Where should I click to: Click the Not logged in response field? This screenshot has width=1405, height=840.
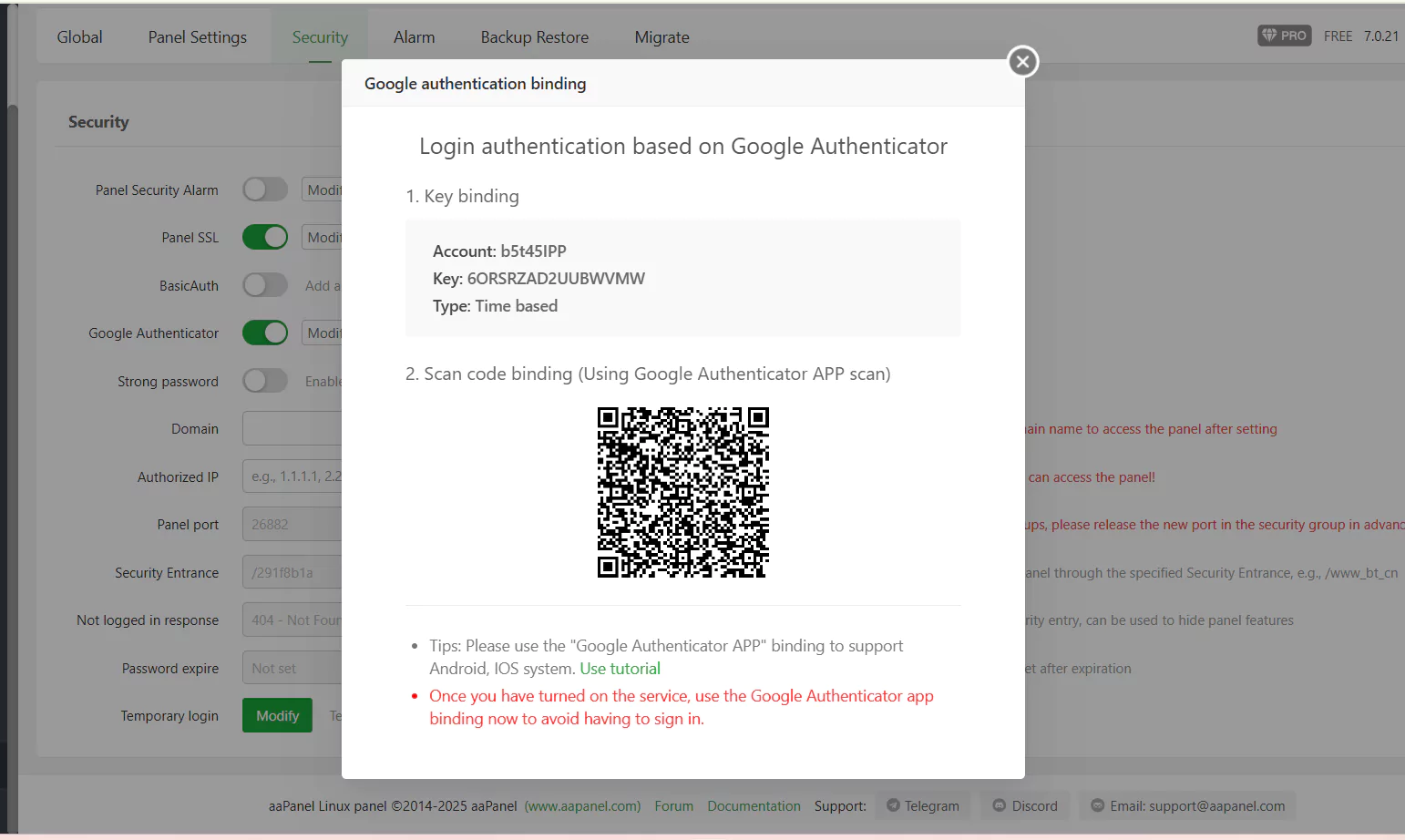point(292,620)
